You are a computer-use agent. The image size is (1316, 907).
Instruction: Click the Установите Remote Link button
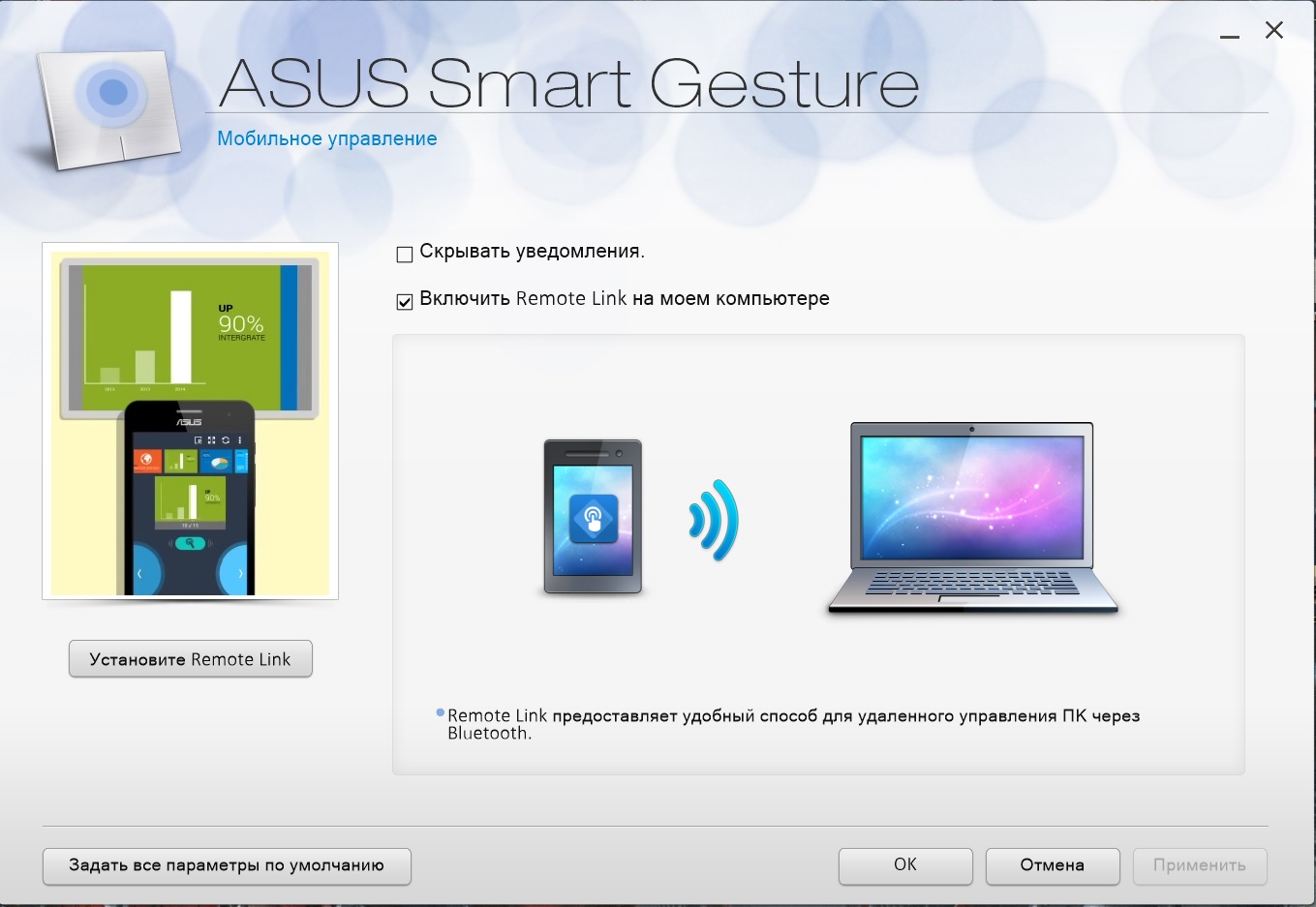pyautogui.click(x=191, y=659)
